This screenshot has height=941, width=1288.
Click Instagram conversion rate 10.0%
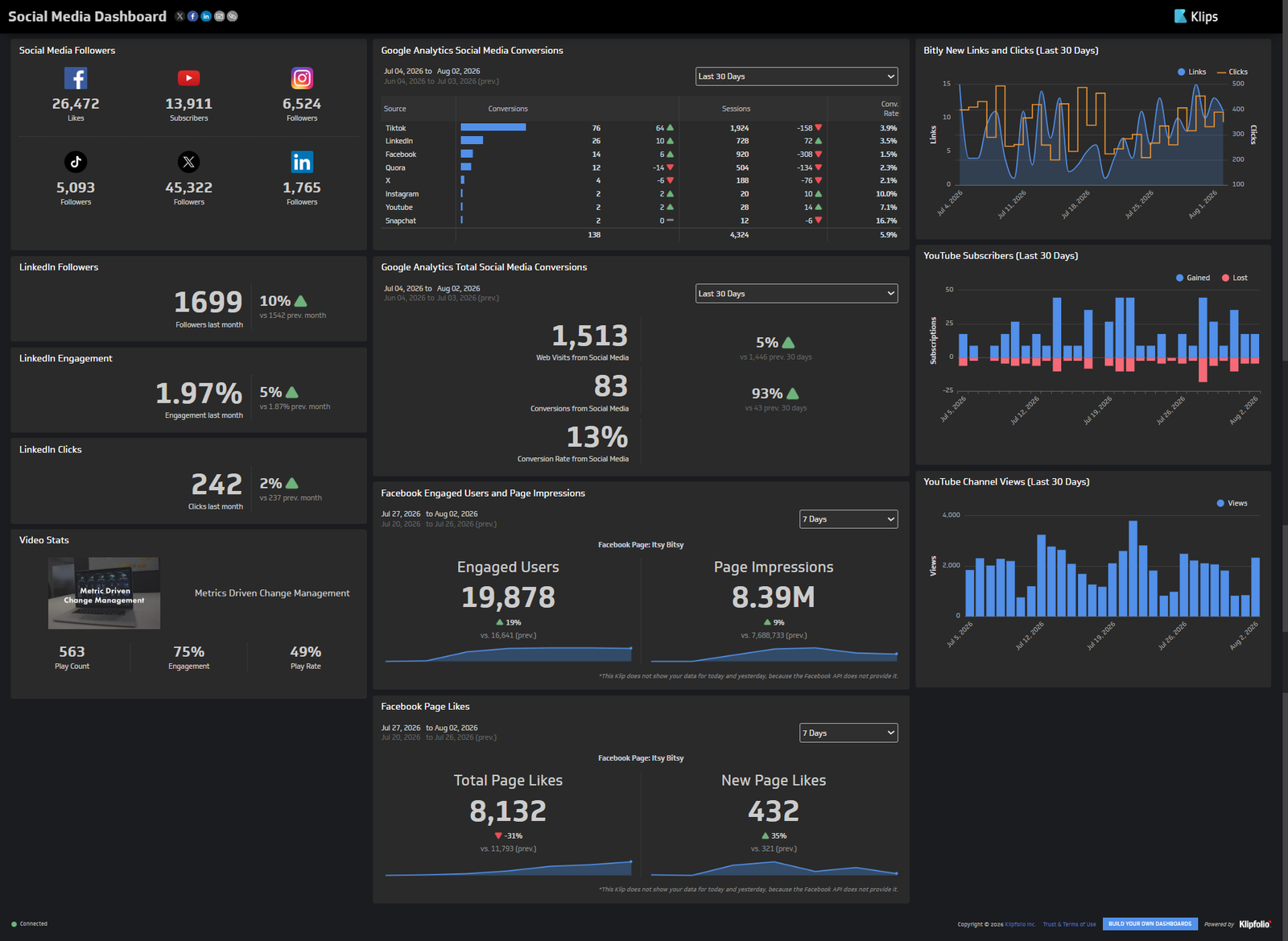(x=886, y=194)
